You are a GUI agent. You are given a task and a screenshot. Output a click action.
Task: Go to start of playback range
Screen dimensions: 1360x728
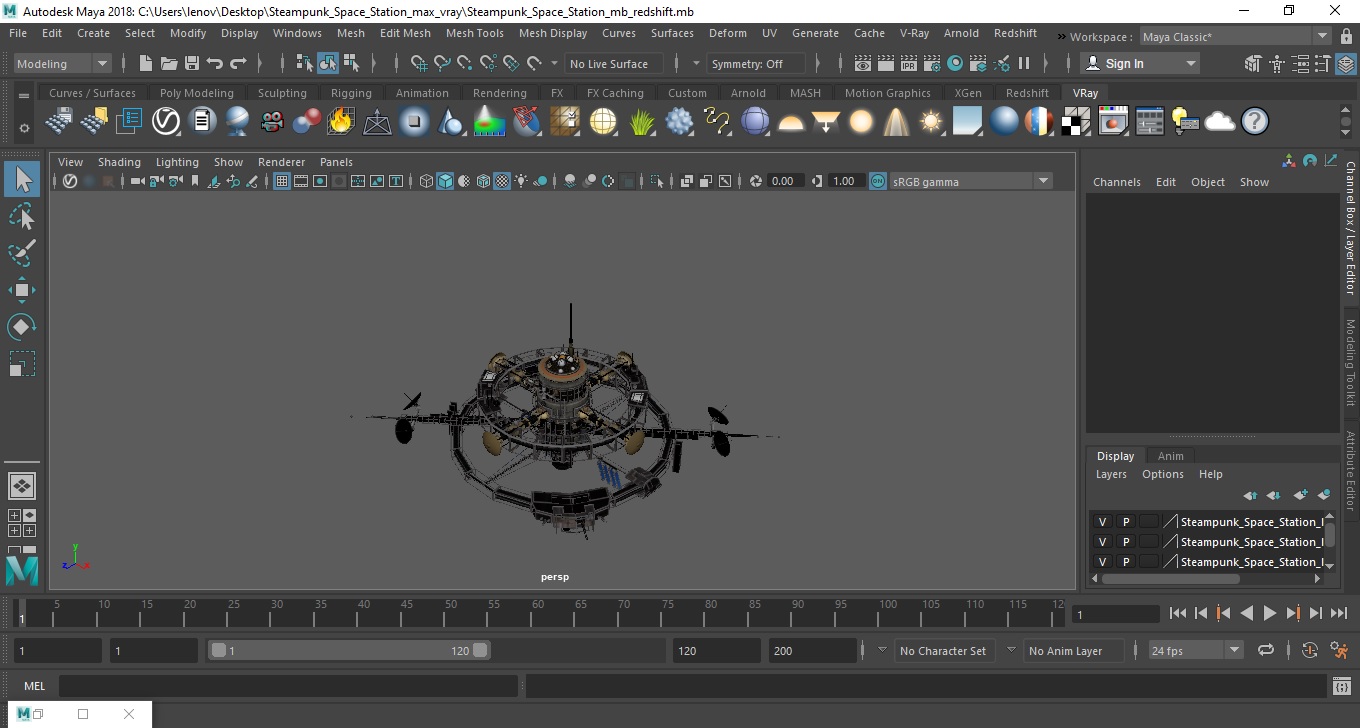click(1177, 614)
